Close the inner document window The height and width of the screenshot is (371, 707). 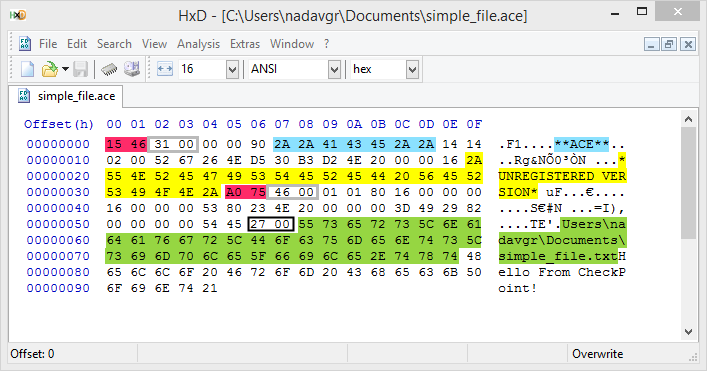688,44
